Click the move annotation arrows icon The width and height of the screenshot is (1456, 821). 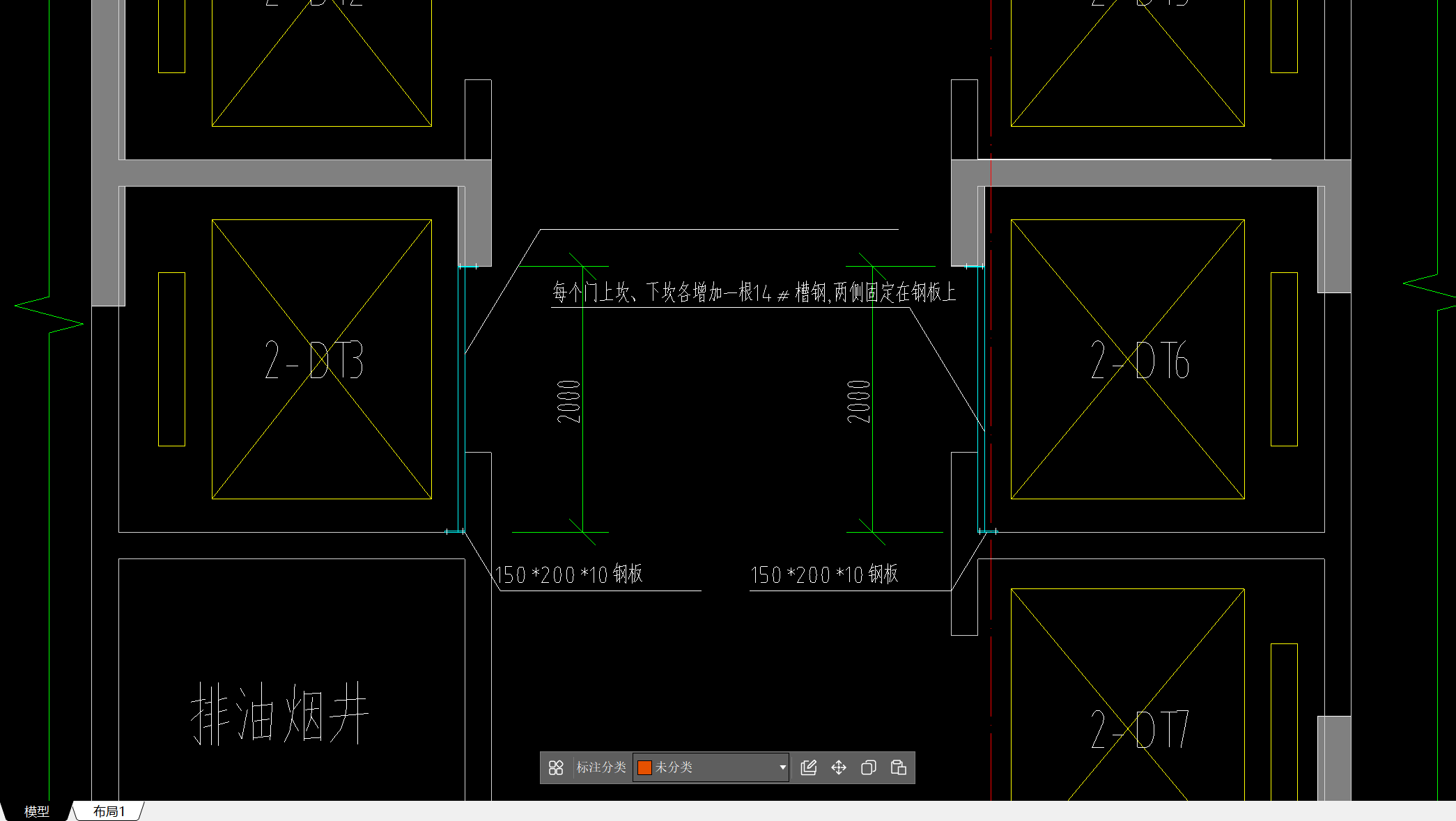839,767
